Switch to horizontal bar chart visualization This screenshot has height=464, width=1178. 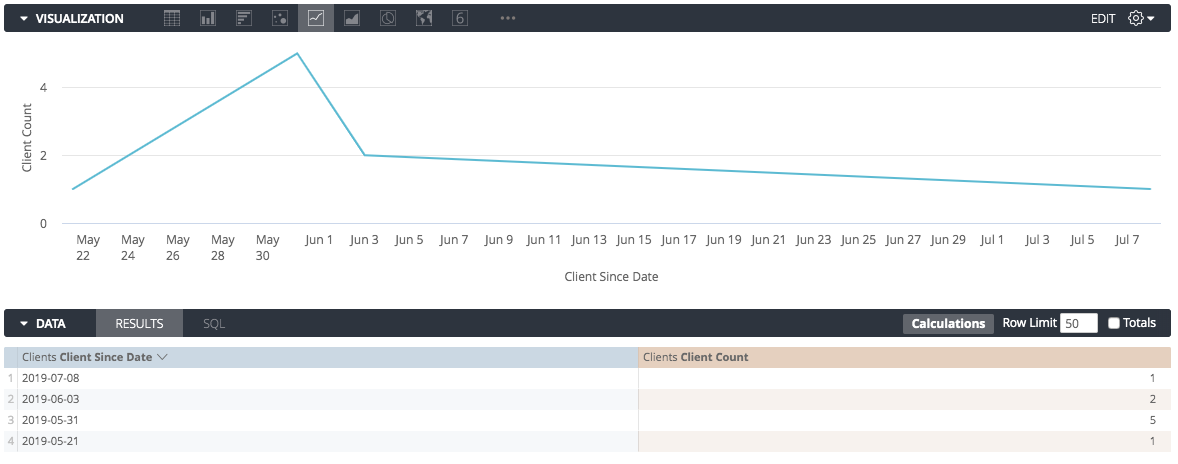click(x=243, y=18)
